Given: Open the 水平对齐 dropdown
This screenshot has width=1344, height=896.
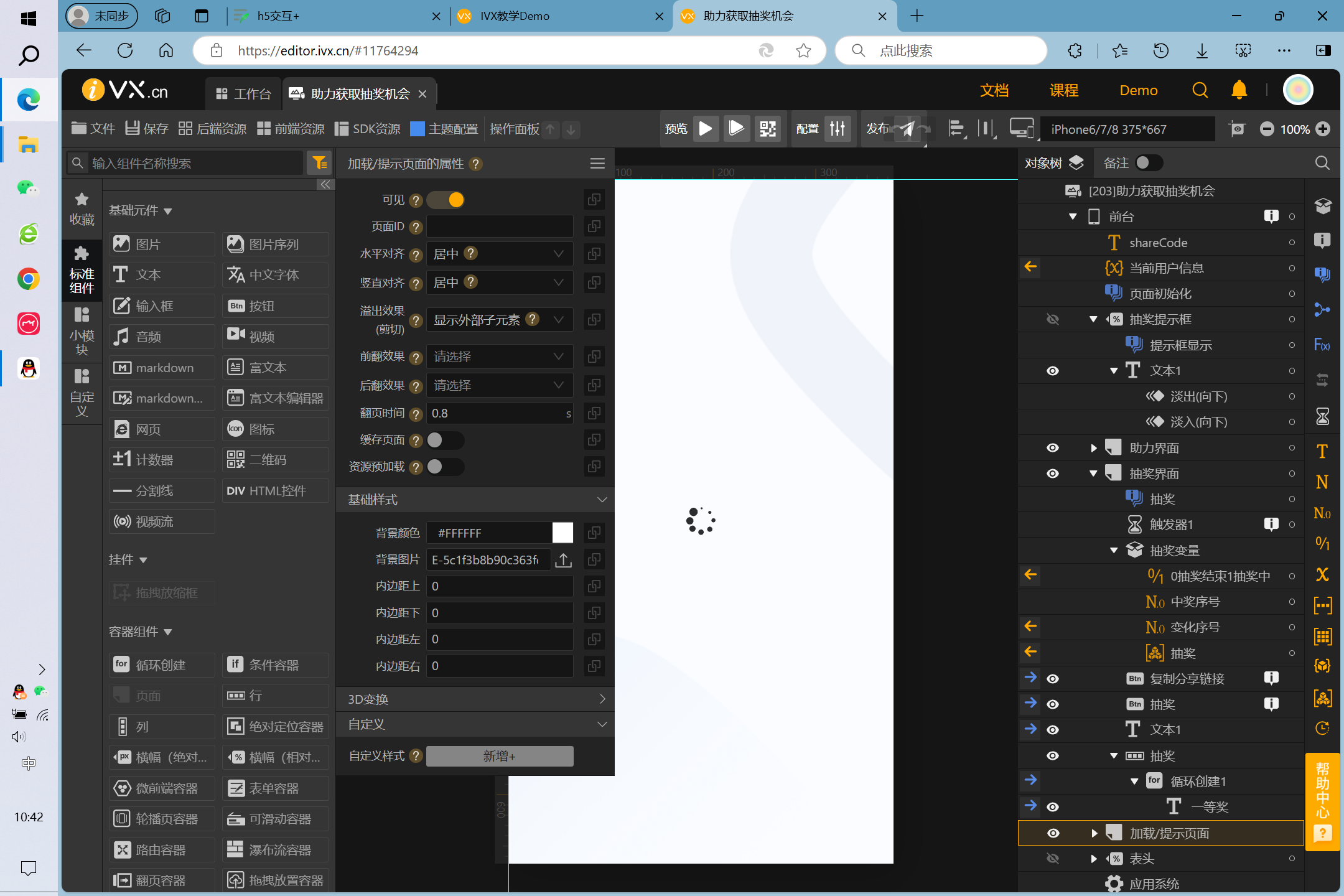Looking at the screenshot, I should click(x=500, y=254).
